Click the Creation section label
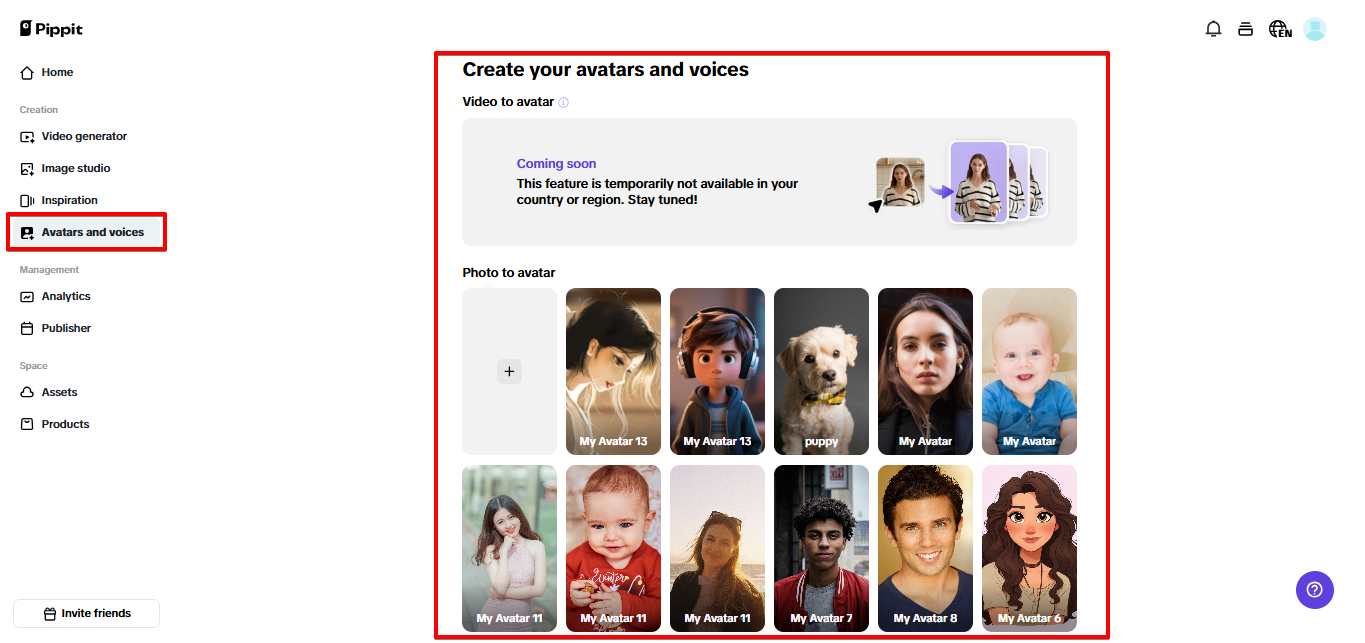The width and height of the screenshot is (1365, 643). click(x=39, y=110)
